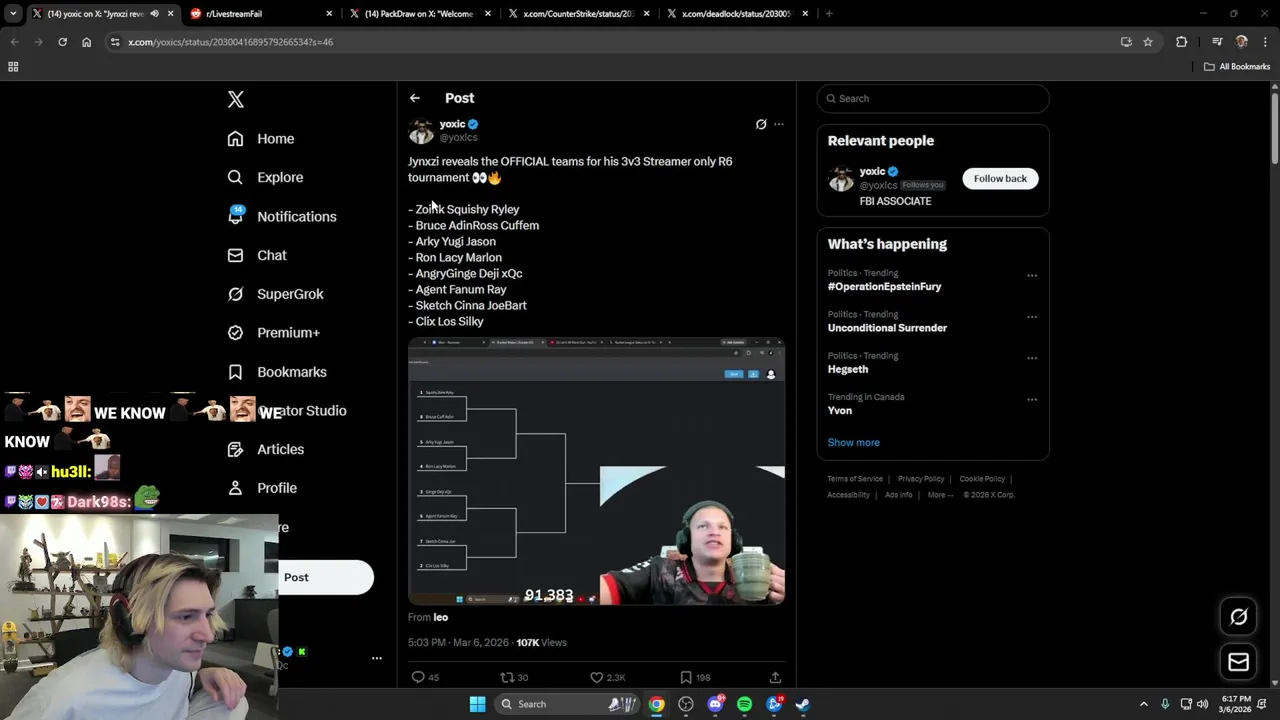
Task: Click the Articles icon in sidebar
Action: point(235,449)
